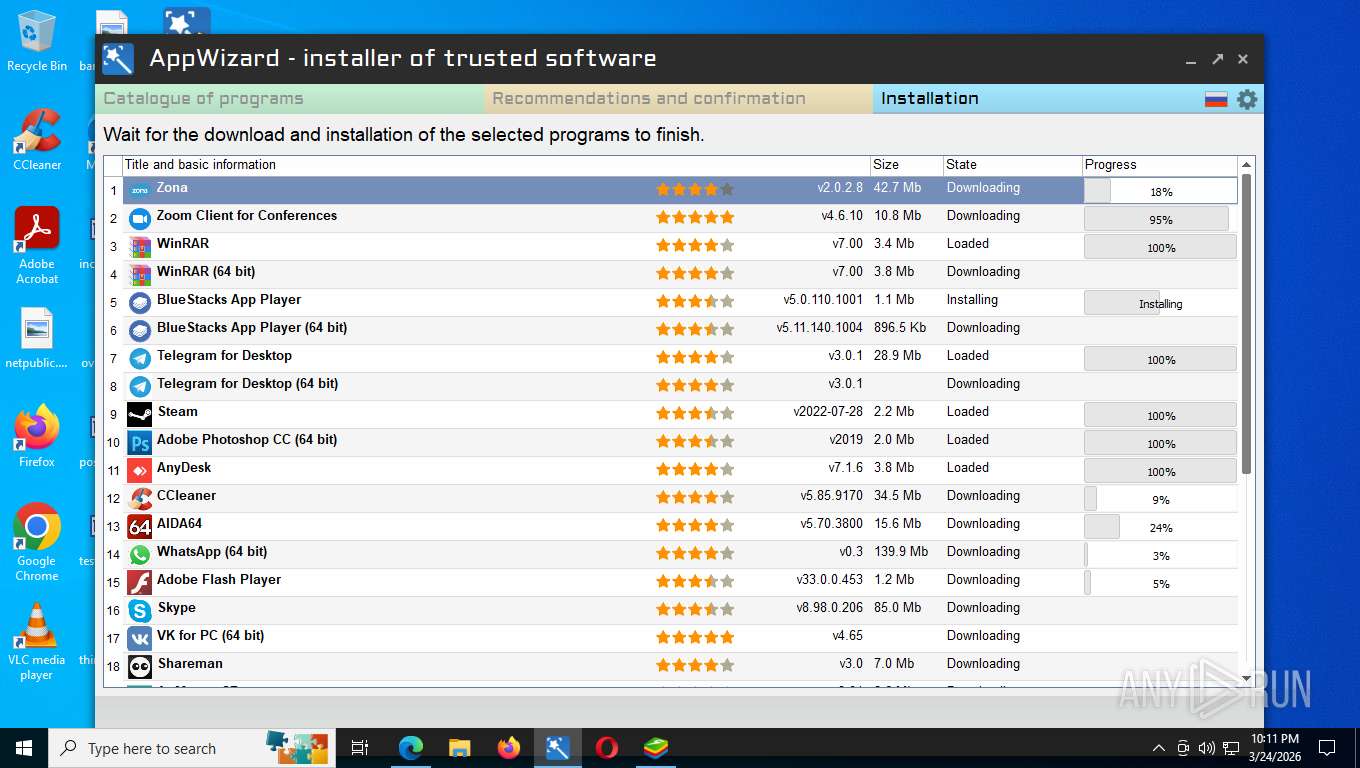The image size is (1360, 768).
Task: Click the Skype size 85.0 Mb
Action: pyautogui.click(x=898, y=607)
